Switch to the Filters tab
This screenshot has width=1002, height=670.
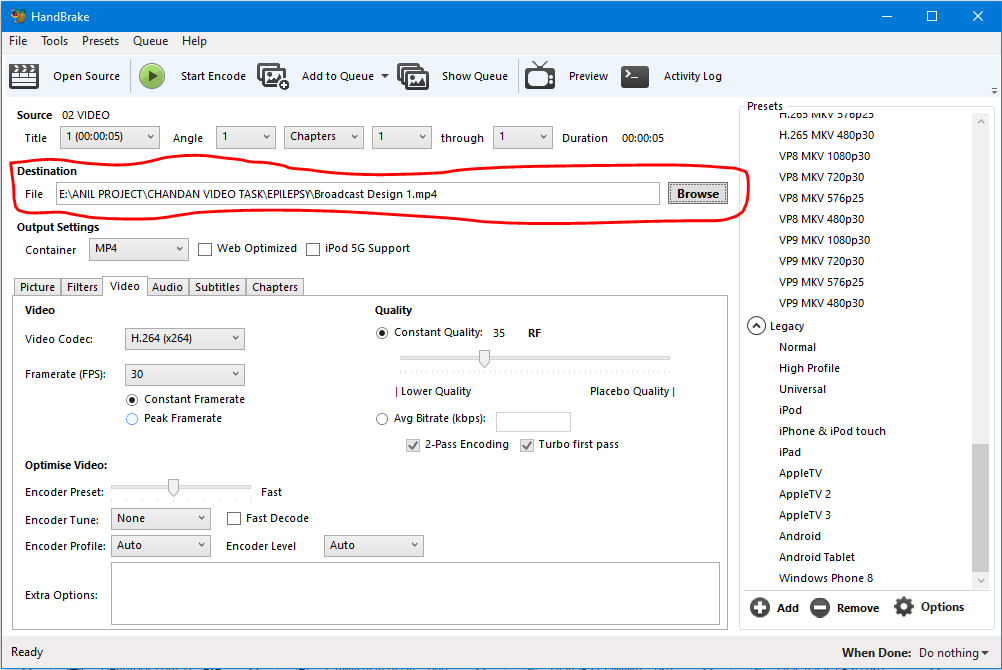pyautogui.click(x=82, y=287)
